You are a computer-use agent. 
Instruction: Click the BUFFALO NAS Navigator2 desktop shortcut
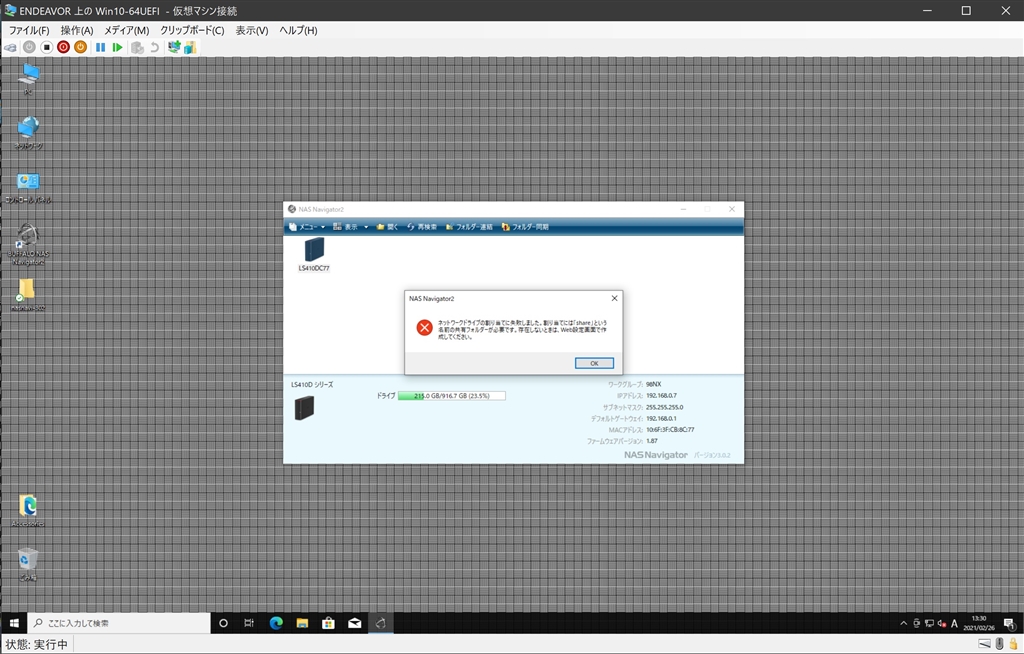pyautogui.click(x=28, y=244)
